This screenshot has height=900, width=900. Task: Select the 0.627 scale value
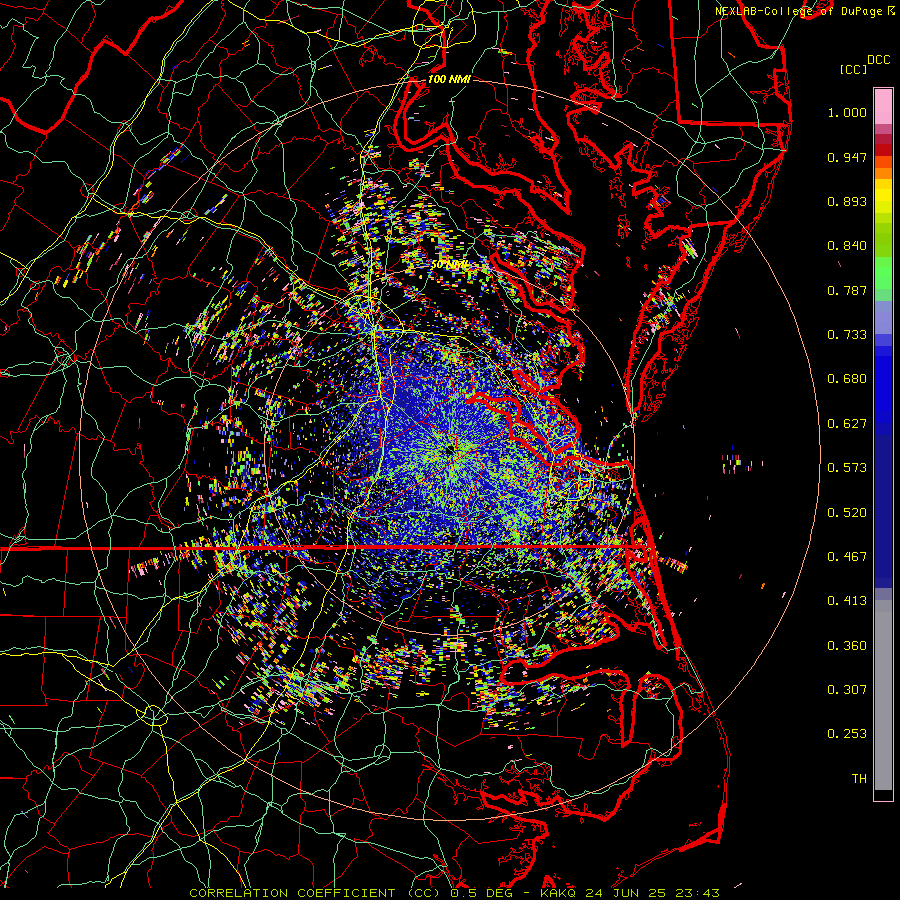pyautogui.click(x=847, y=424)
